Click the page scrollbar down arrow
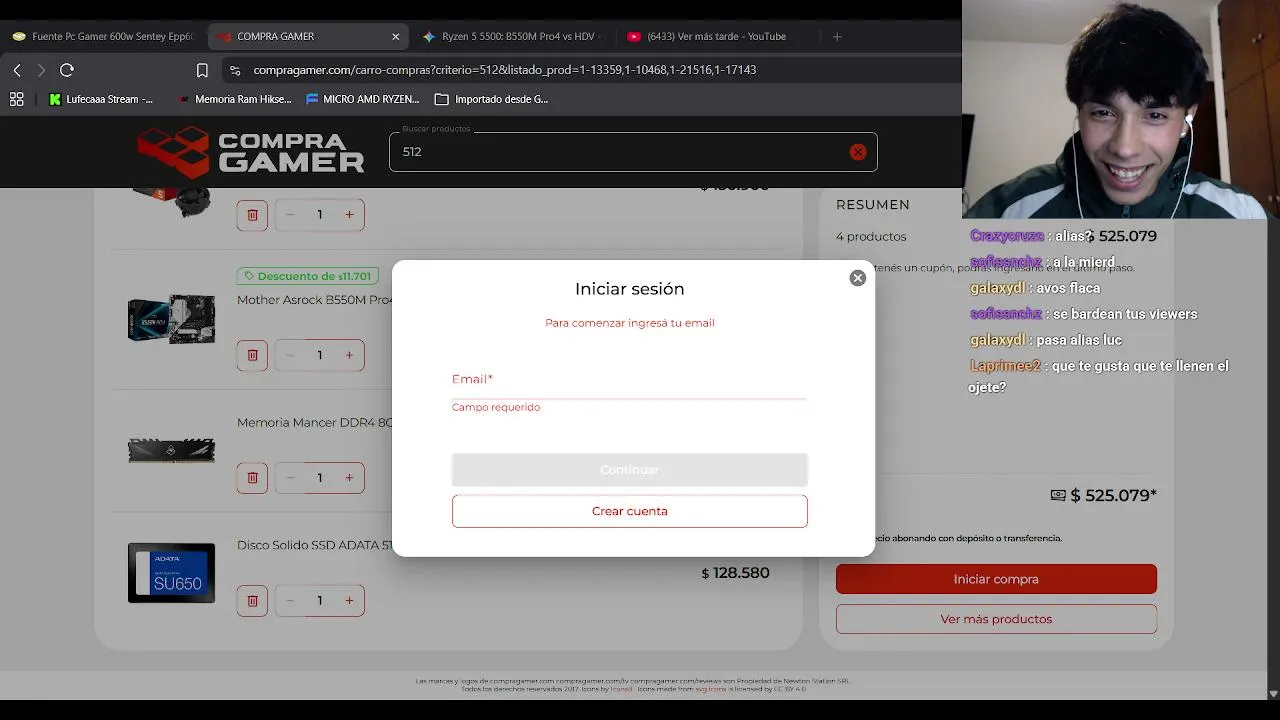 point(1273,693)
